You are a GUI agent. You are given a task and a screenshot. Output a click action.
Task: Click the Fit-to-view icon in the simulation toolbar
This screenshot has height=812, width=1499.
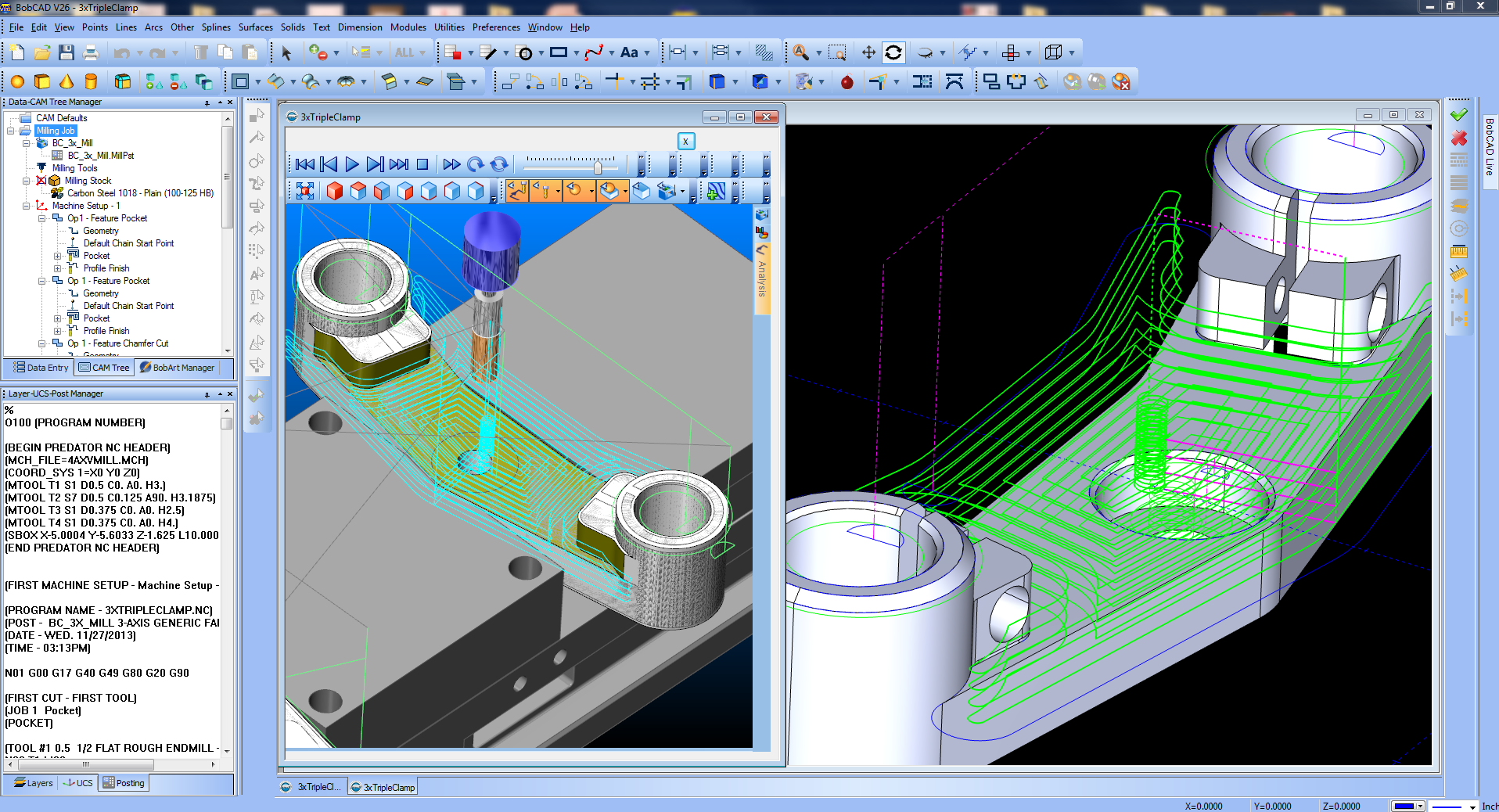(306, 190)
